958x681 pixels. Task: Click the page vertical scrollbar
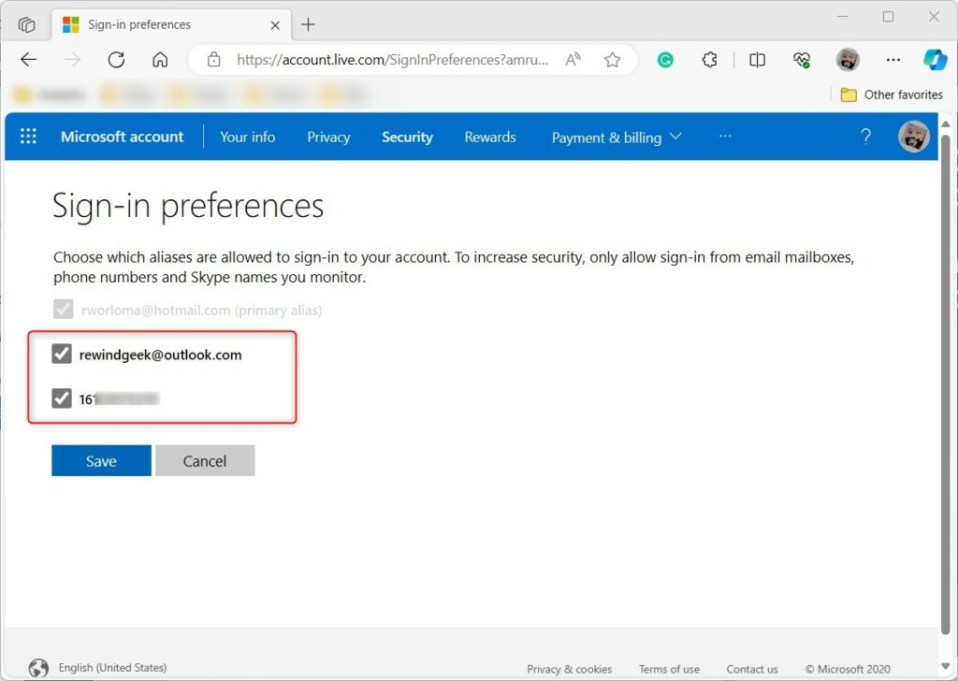(946, 385)
